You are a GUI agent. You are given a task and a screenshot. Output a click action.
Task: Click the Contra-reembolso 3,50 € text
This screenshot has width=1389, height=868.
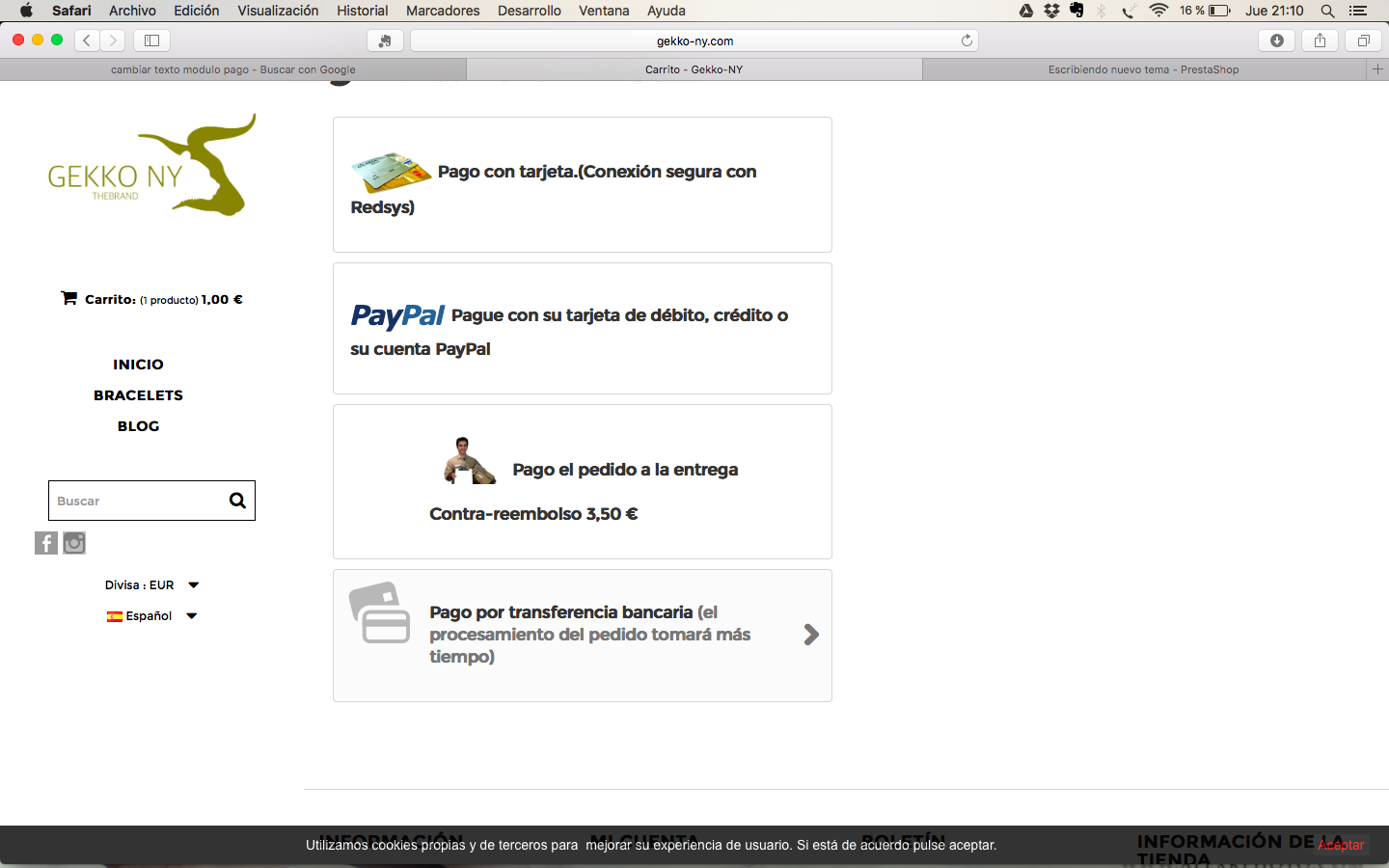coord(533,514)
